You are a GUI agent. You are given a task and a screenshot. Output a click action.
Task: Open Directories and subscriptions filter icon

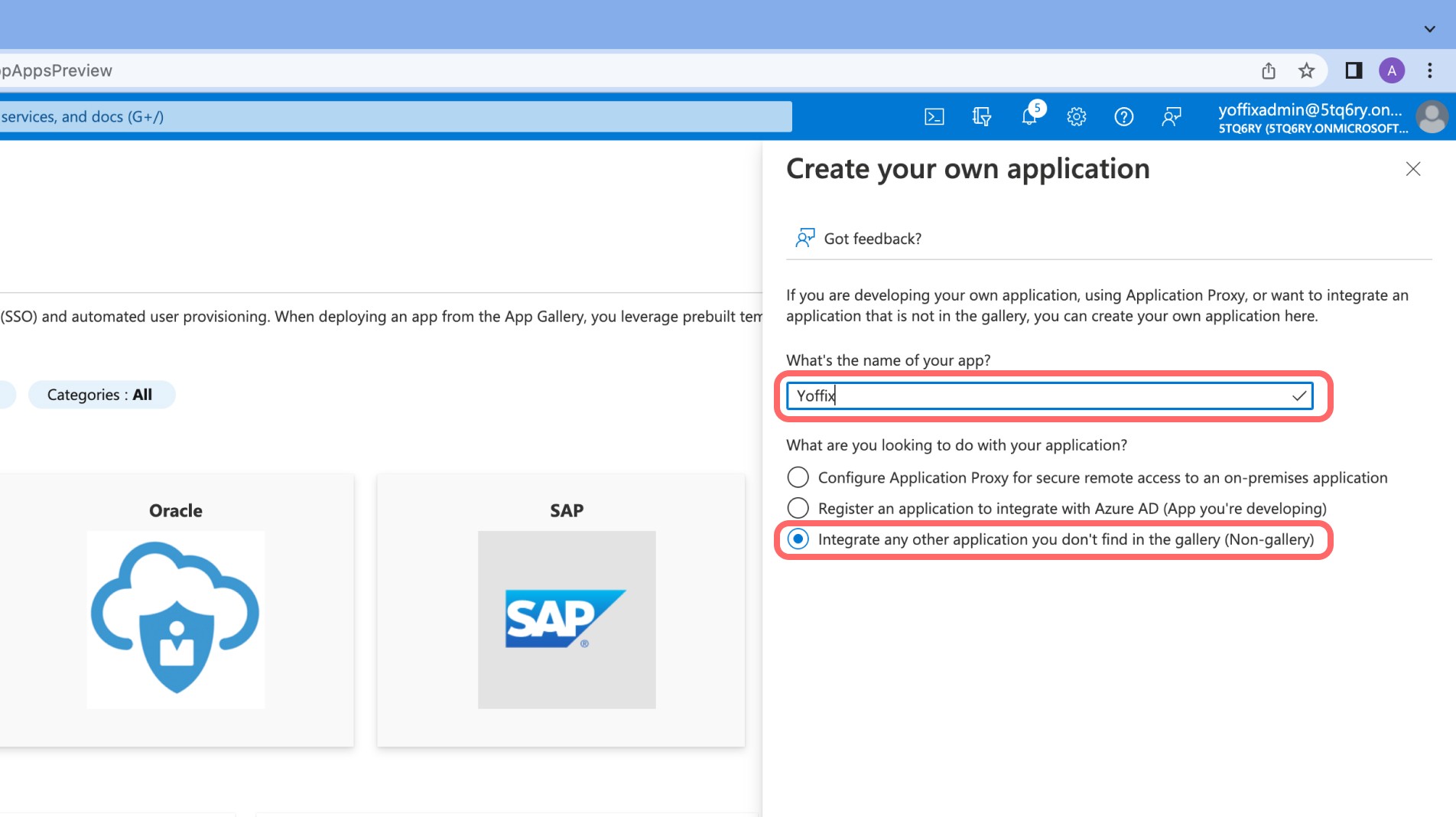coord(981,116)
